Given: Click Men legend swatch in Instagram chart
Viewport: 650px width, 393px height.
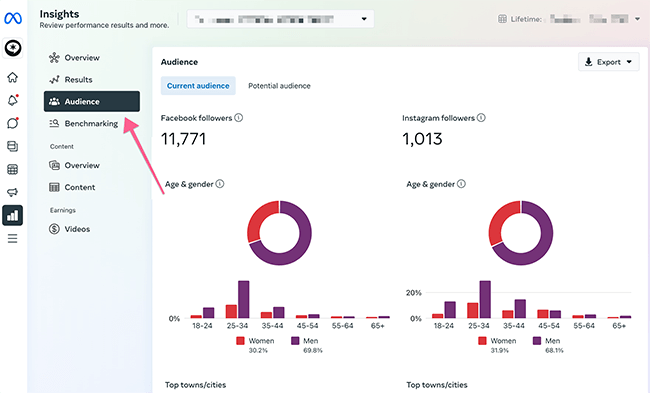Looking at the screenshot, I should (537, 341).
